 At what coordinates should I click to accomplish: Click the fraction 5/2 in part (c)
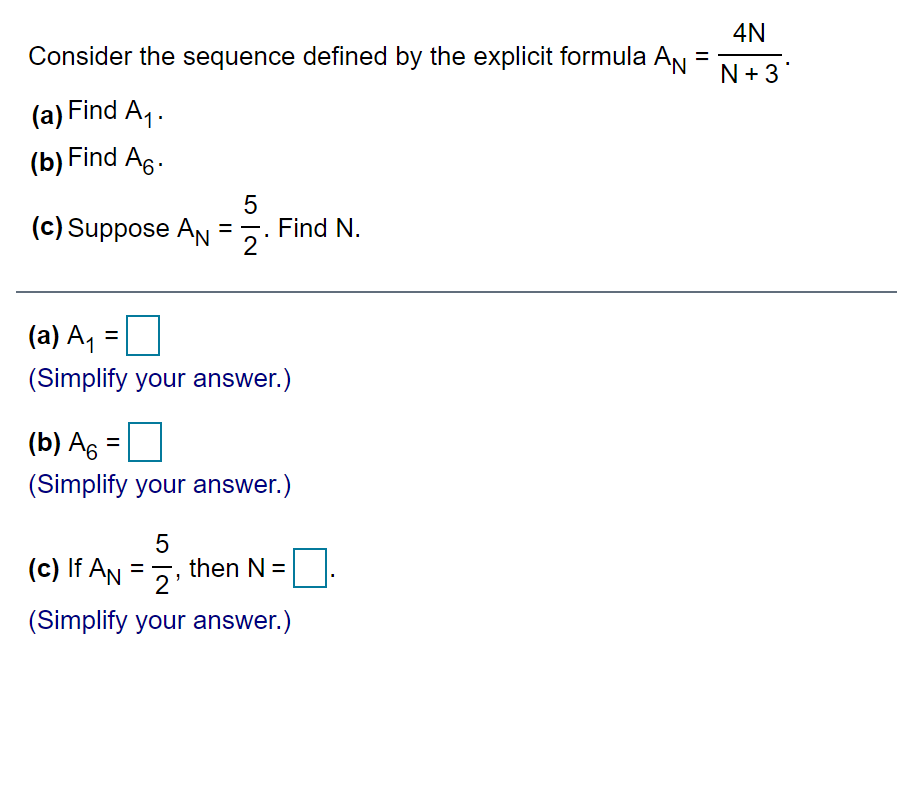(249, 227)
